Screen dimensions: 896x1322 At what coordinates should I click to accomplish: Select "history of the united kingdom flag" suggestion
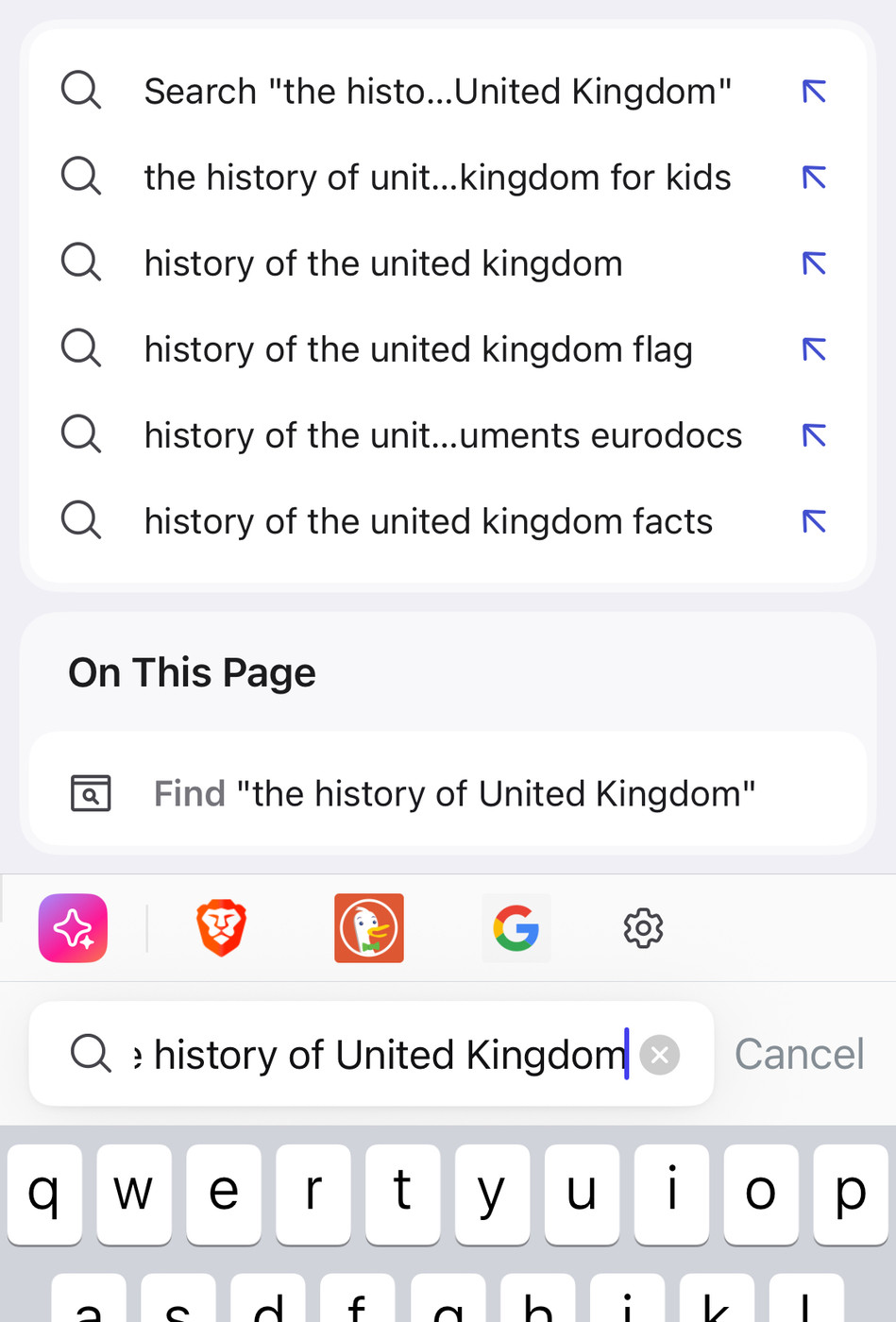[418, 349]
